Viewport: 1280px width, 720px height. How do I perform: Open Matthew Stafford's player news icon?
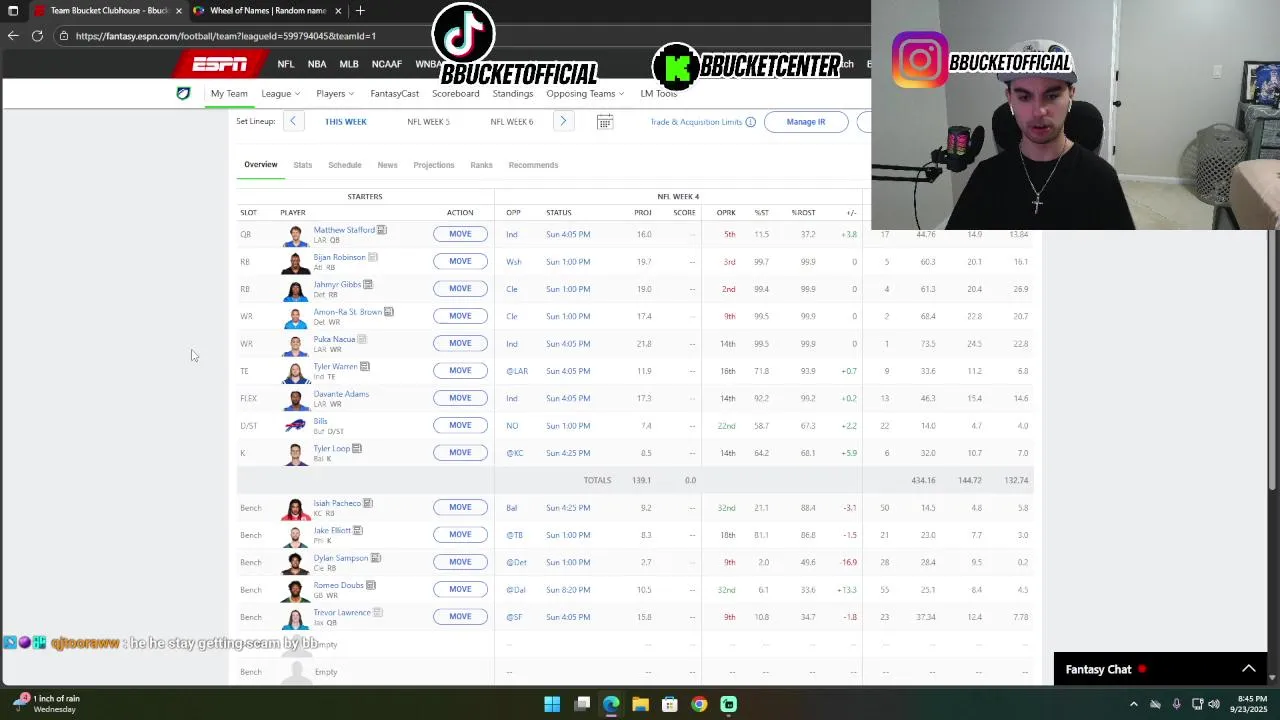click(382, 230)
